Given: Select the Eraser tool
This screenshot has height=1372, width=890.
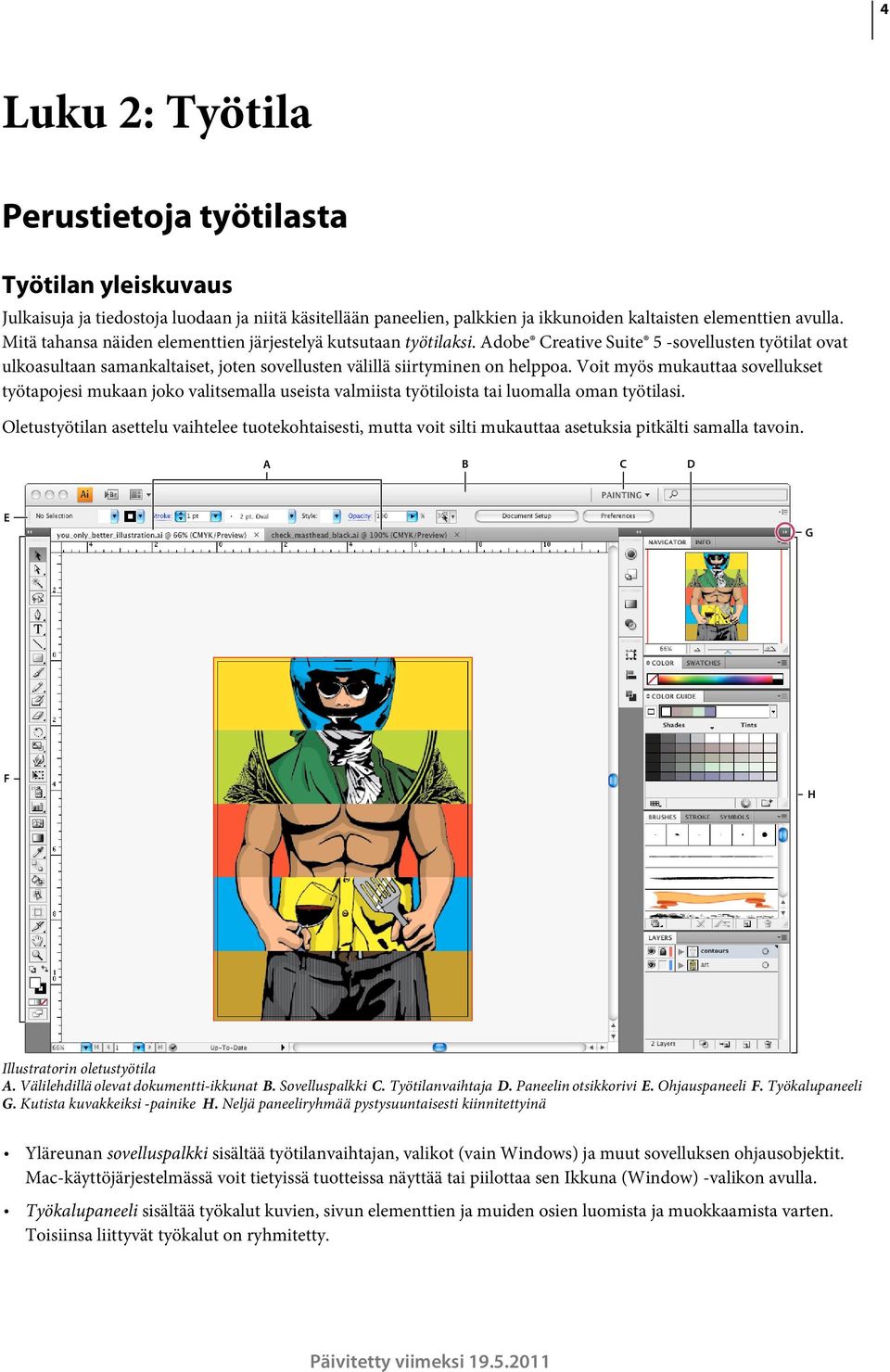Looking at the screenshot, I should tap(38, 716).
